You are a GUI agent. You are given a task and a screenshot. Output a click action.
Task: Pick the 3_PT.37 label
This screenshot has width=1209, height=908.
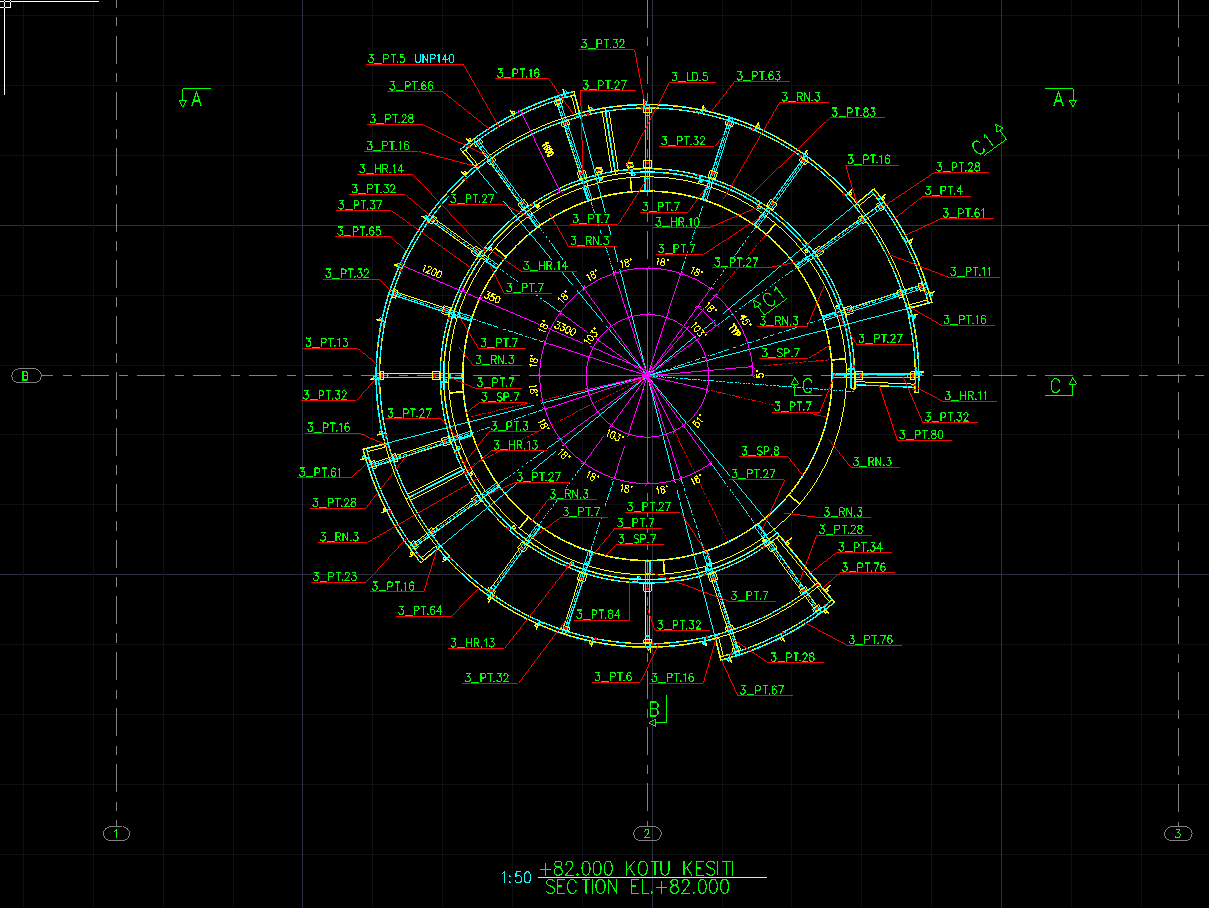pyautogui.click(x=360, y=205)
